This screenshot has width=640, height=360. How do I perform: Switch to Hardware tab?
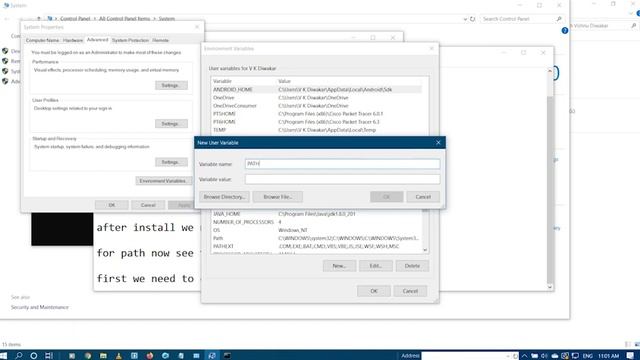tap(73, 40)
